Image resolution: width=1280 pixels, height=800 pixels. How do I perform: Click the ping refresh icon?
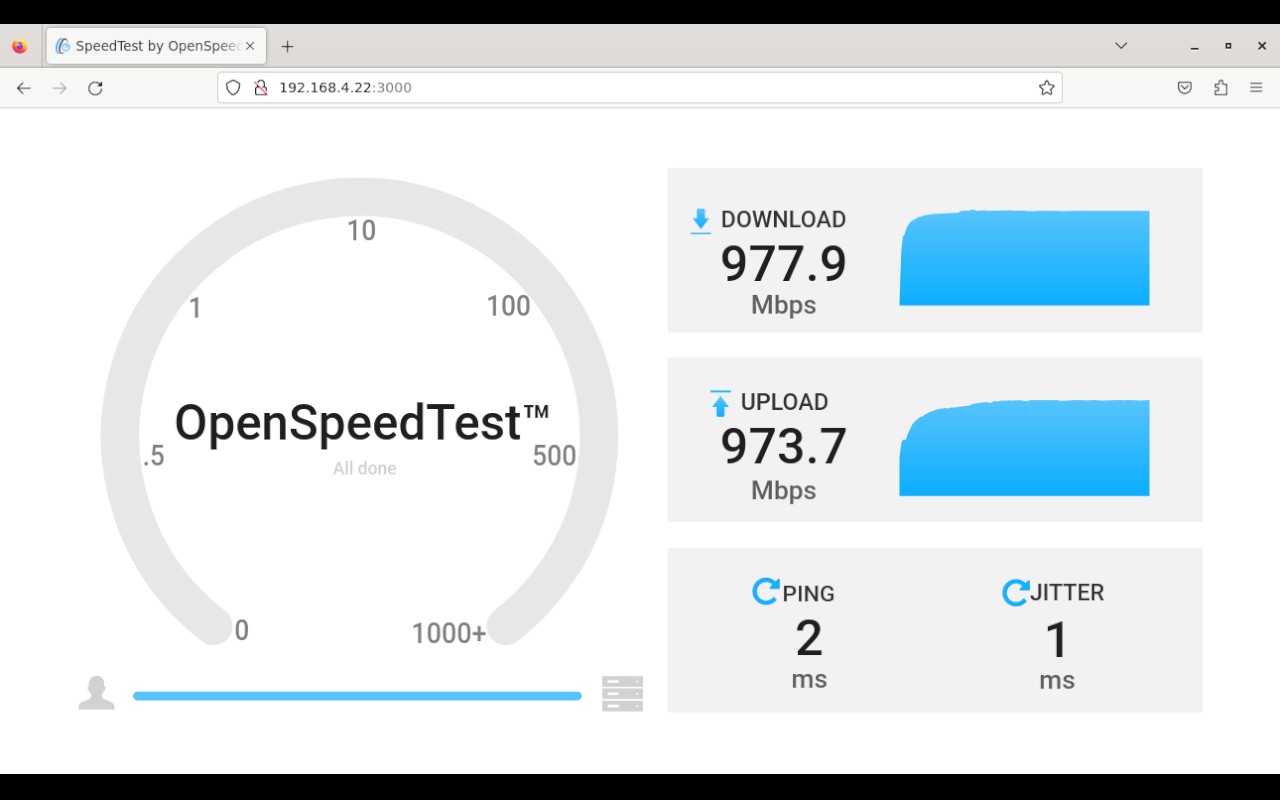click(765, 592)
